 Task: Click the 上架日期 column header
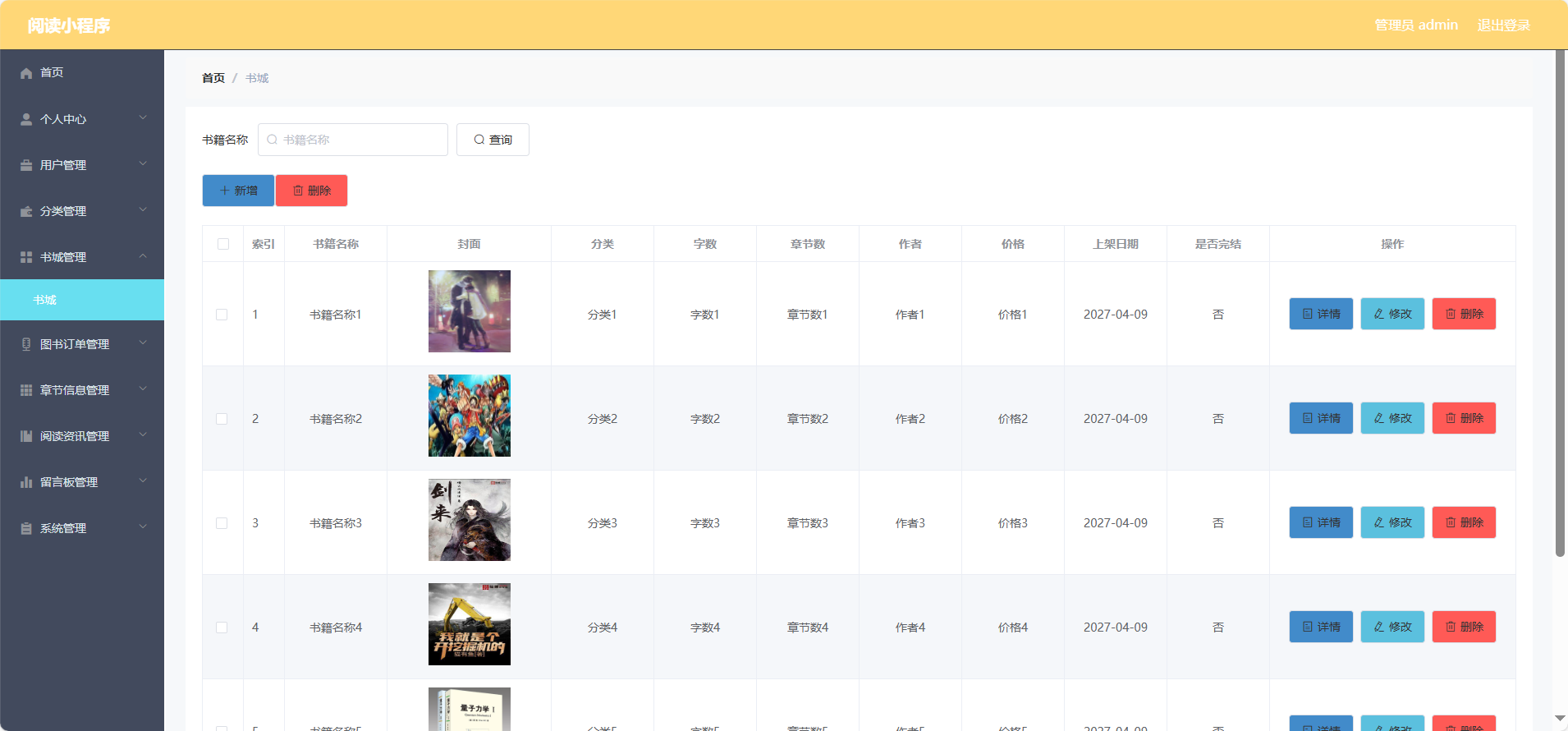point(1116,244)
